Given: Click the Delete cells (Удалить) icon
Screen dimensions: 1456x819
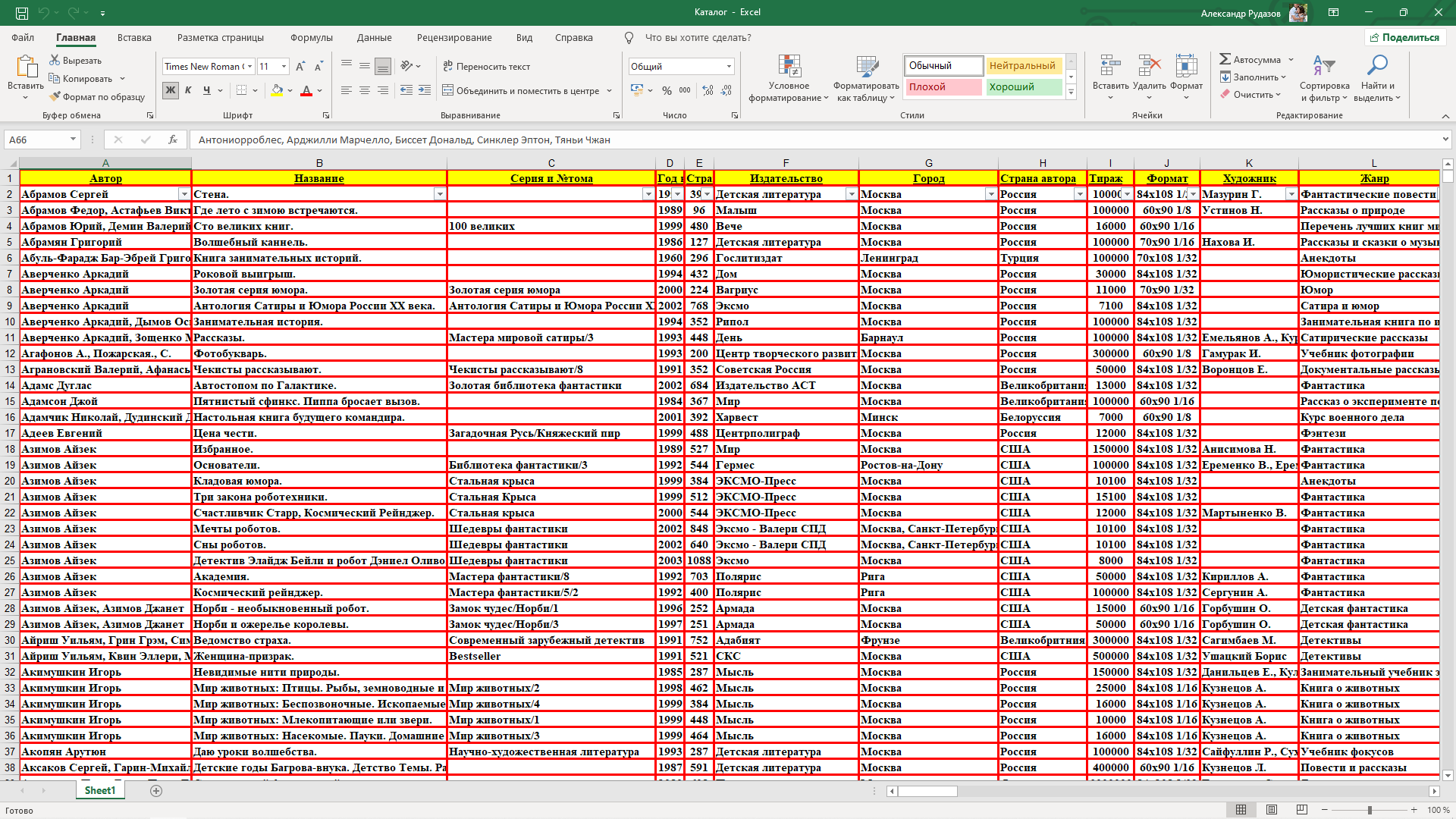Looking at the screenshot, I should (x=1149, y=66).
